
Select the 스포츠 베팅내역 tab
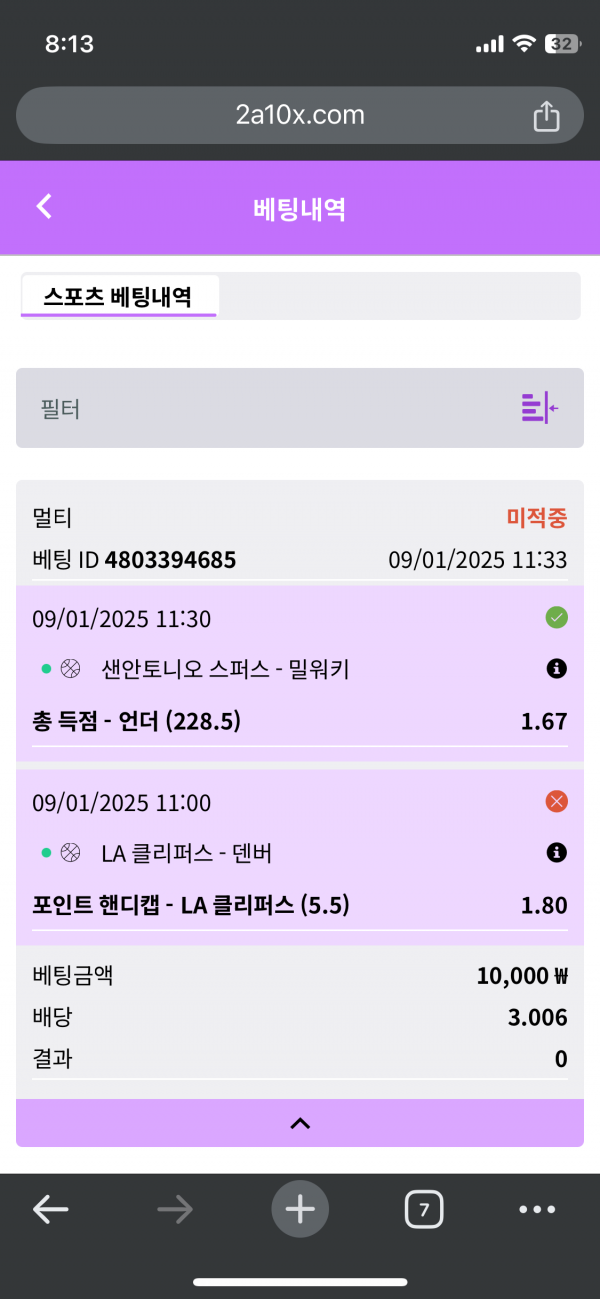click(x=118, y=297)
